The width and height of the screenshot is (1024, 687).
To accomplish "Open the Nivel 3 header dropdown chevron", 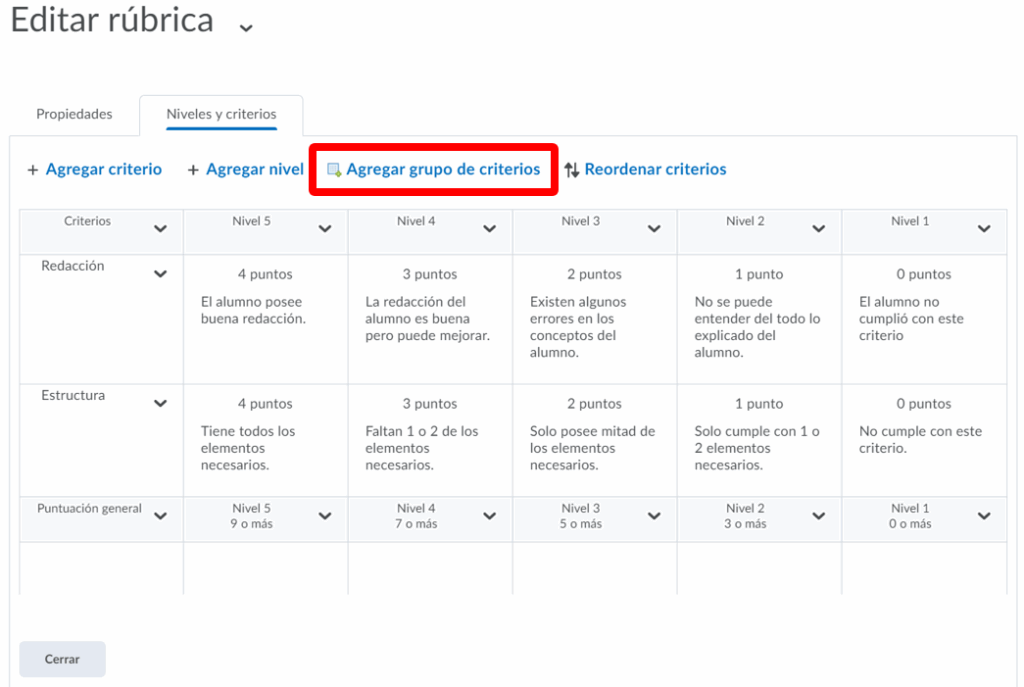I will click(x=654, y=229).
